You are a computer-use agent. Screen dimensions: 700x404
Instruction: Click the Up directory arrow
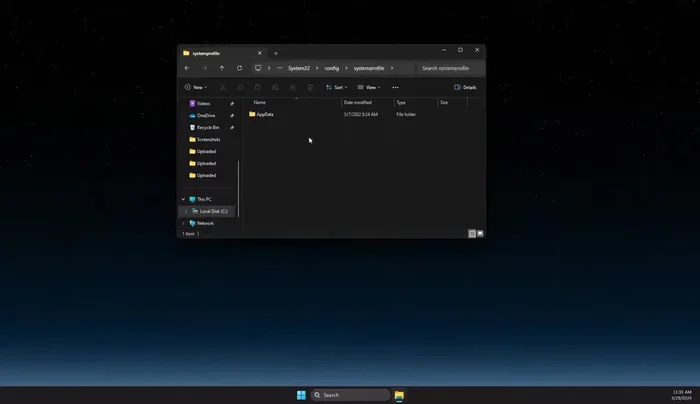coord(222,68)
